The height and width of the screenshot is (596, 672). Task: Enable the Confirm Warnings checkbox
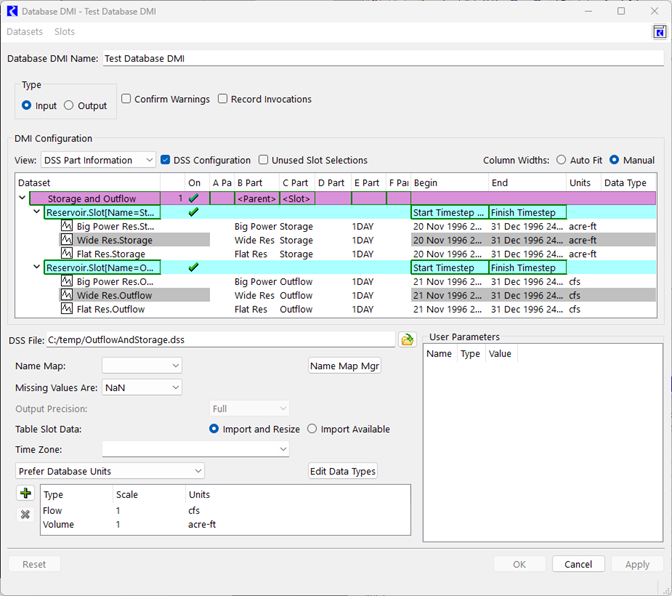[127, 99]
